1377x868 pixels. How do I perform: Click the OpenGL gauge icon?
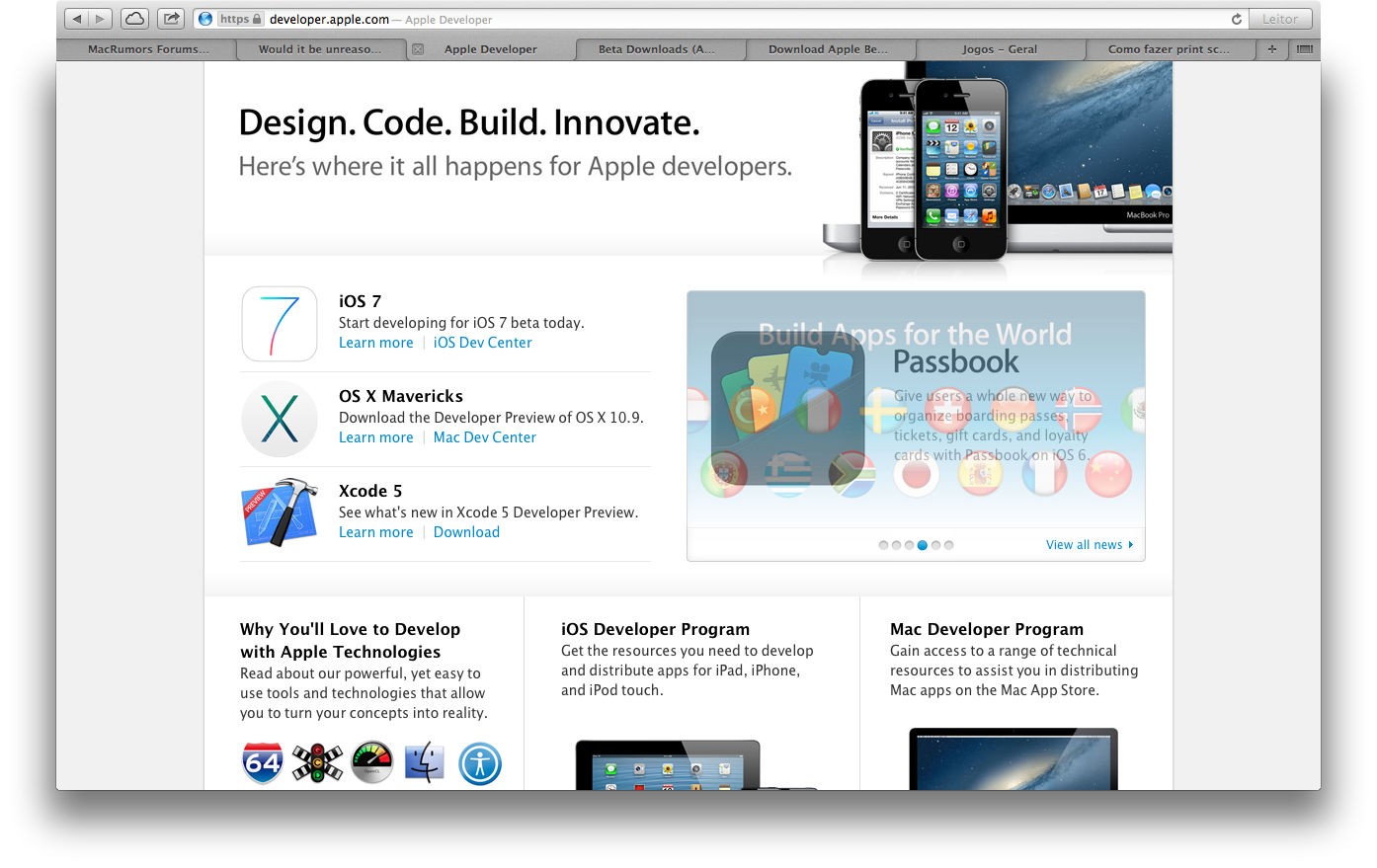click(x=372, y=763)
